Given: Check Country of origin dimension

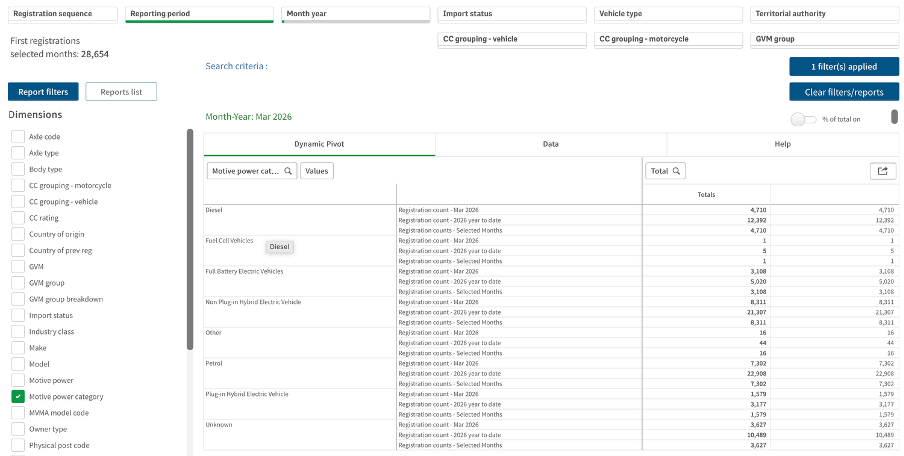Looking at the screenshot, I should tap(18, 234).
